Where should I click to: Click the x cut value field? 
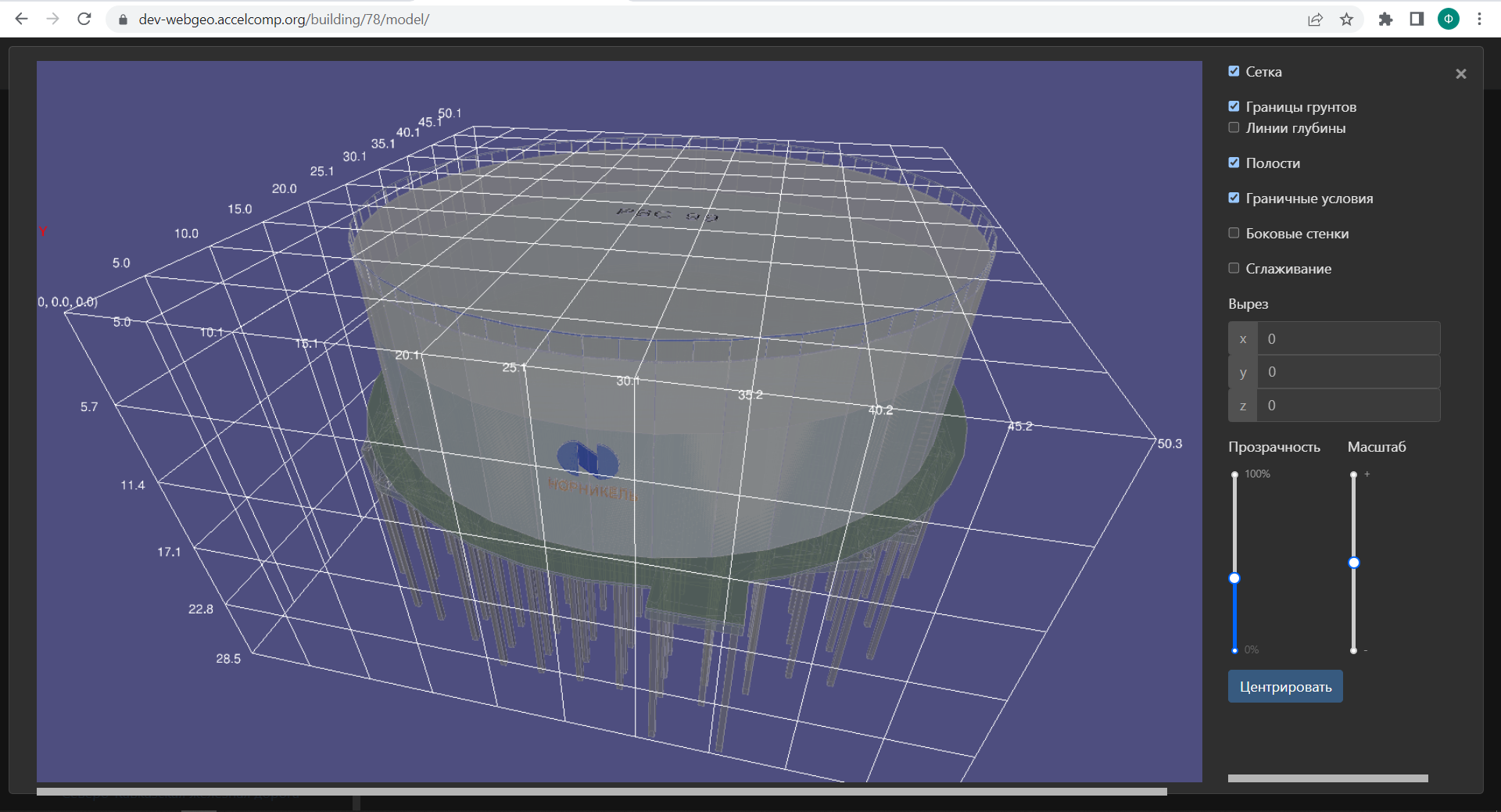1349,339
